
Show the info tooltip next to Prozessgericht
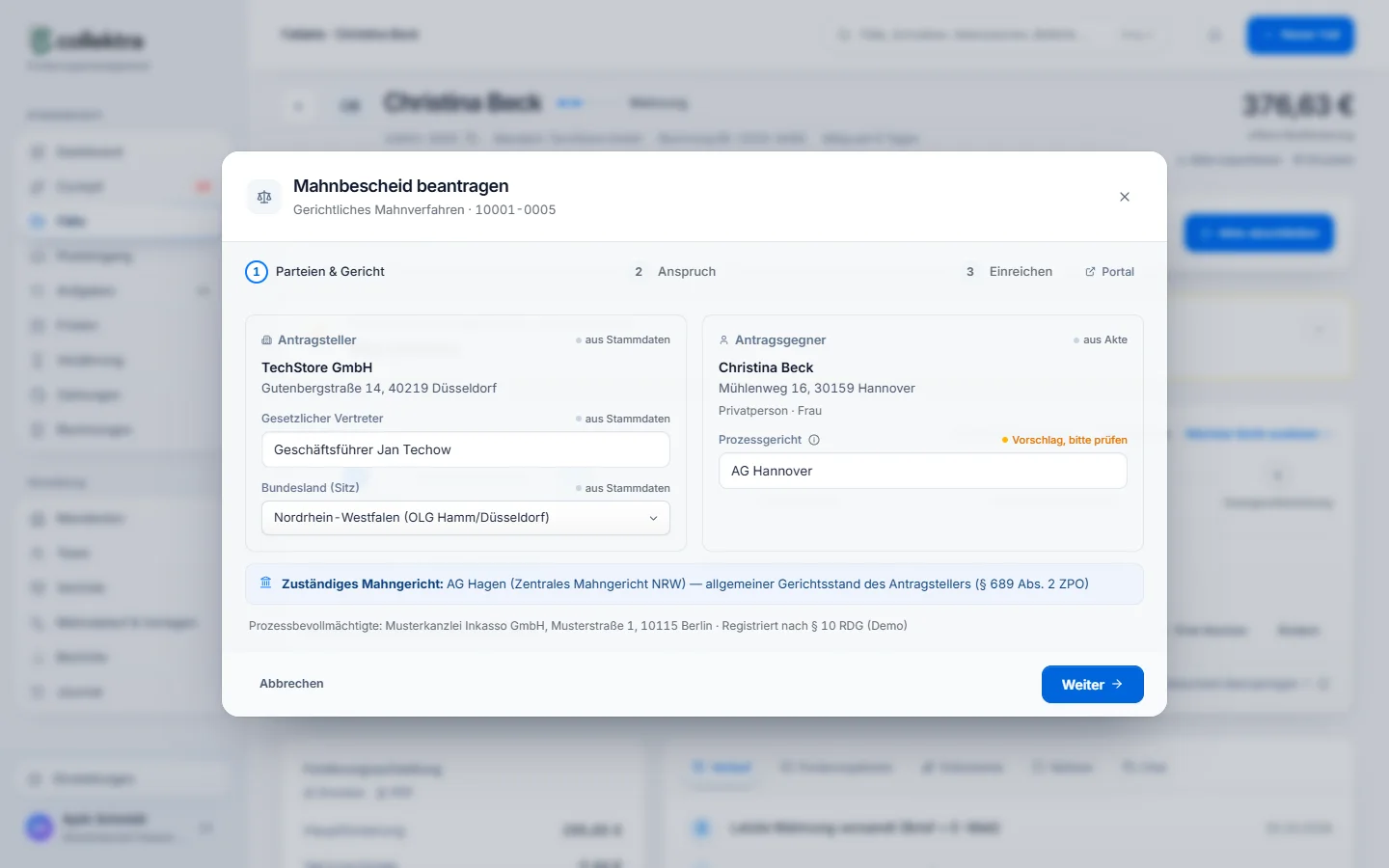(814, 440)
